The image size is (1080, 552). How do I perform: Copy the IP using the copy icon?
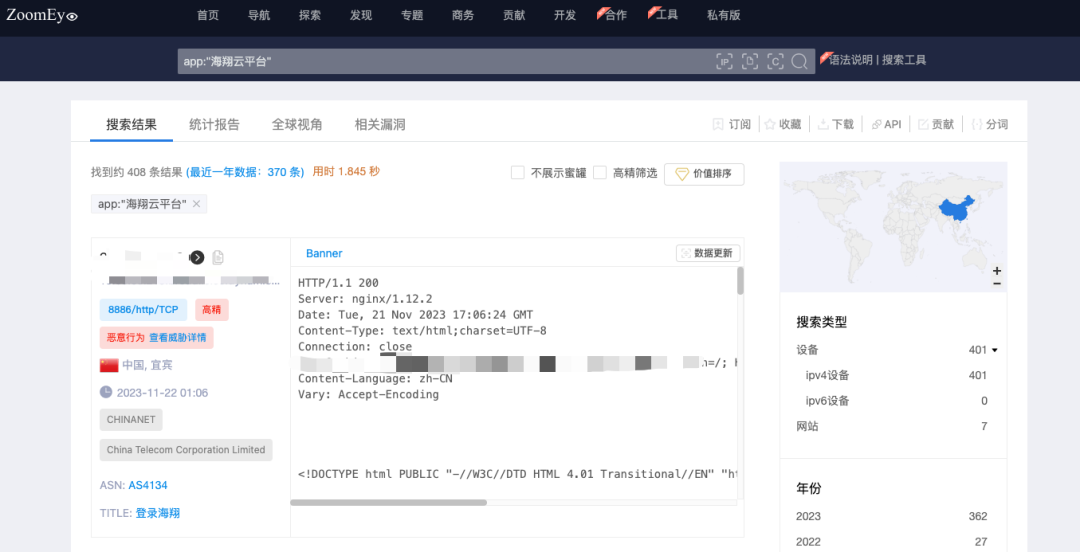tap(218, 257)
